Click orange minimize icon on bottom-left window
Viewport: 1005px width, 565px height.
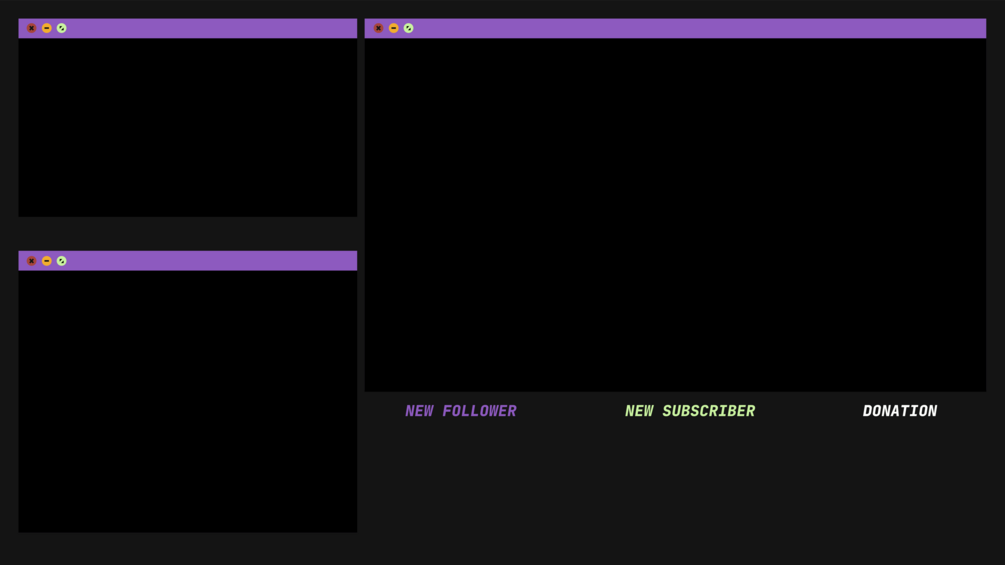pos(47,261)
